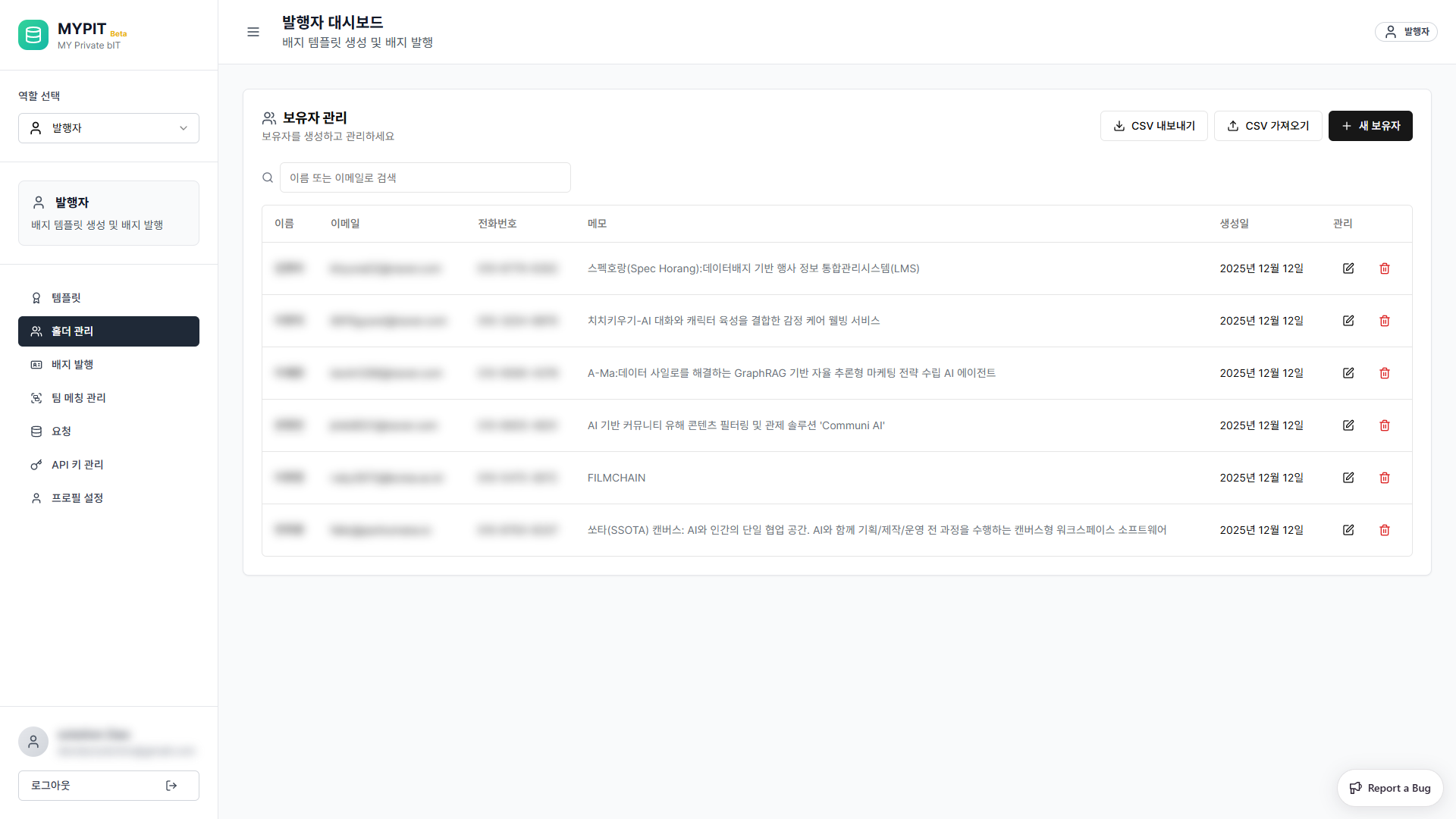Viewport: 1456px width, 819px height.
Task: Open 팀 메칭 관리 sidebar item
Action: (78, 398)
